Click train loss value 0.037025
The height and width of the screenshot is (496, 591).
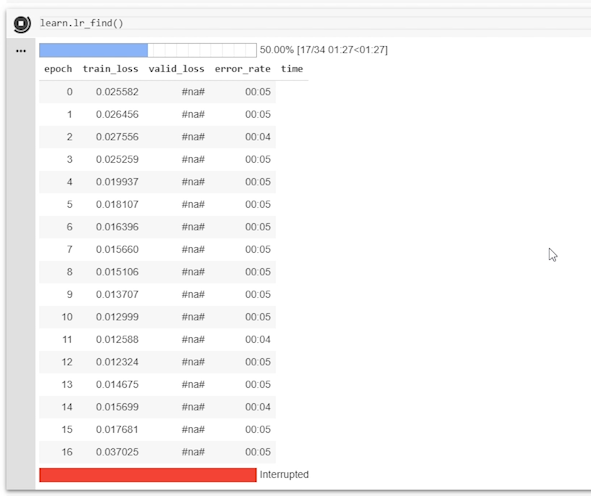pyautogui.click(x=117, y=452)
